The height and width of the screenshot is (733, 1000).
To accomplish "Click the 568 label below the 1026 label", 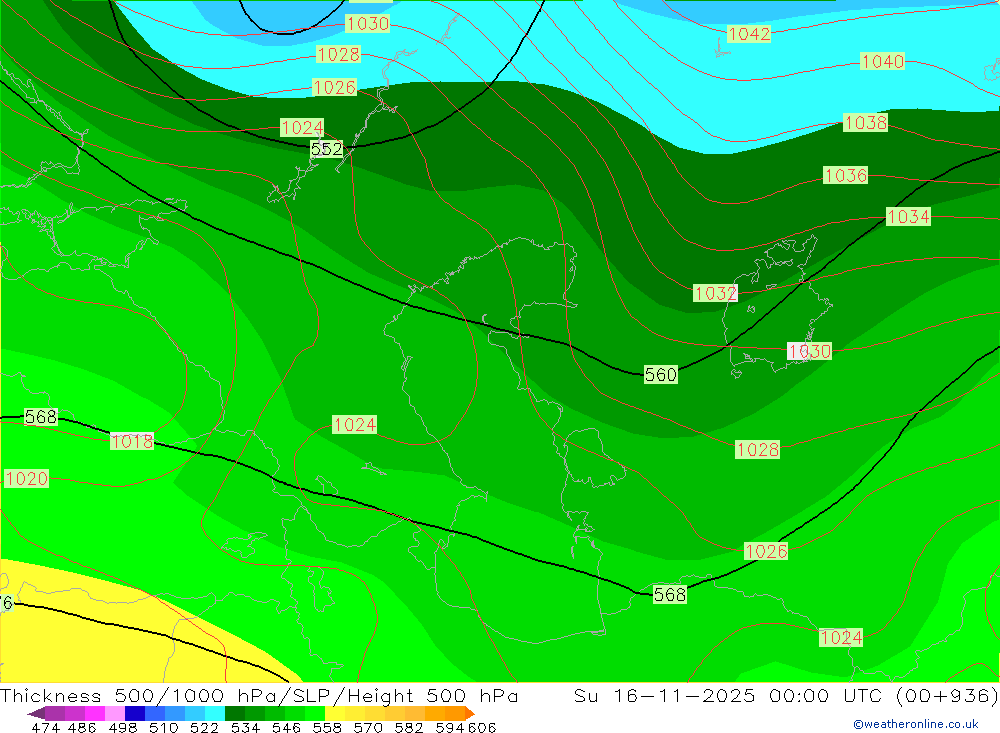I will click(x=670, y=595).
